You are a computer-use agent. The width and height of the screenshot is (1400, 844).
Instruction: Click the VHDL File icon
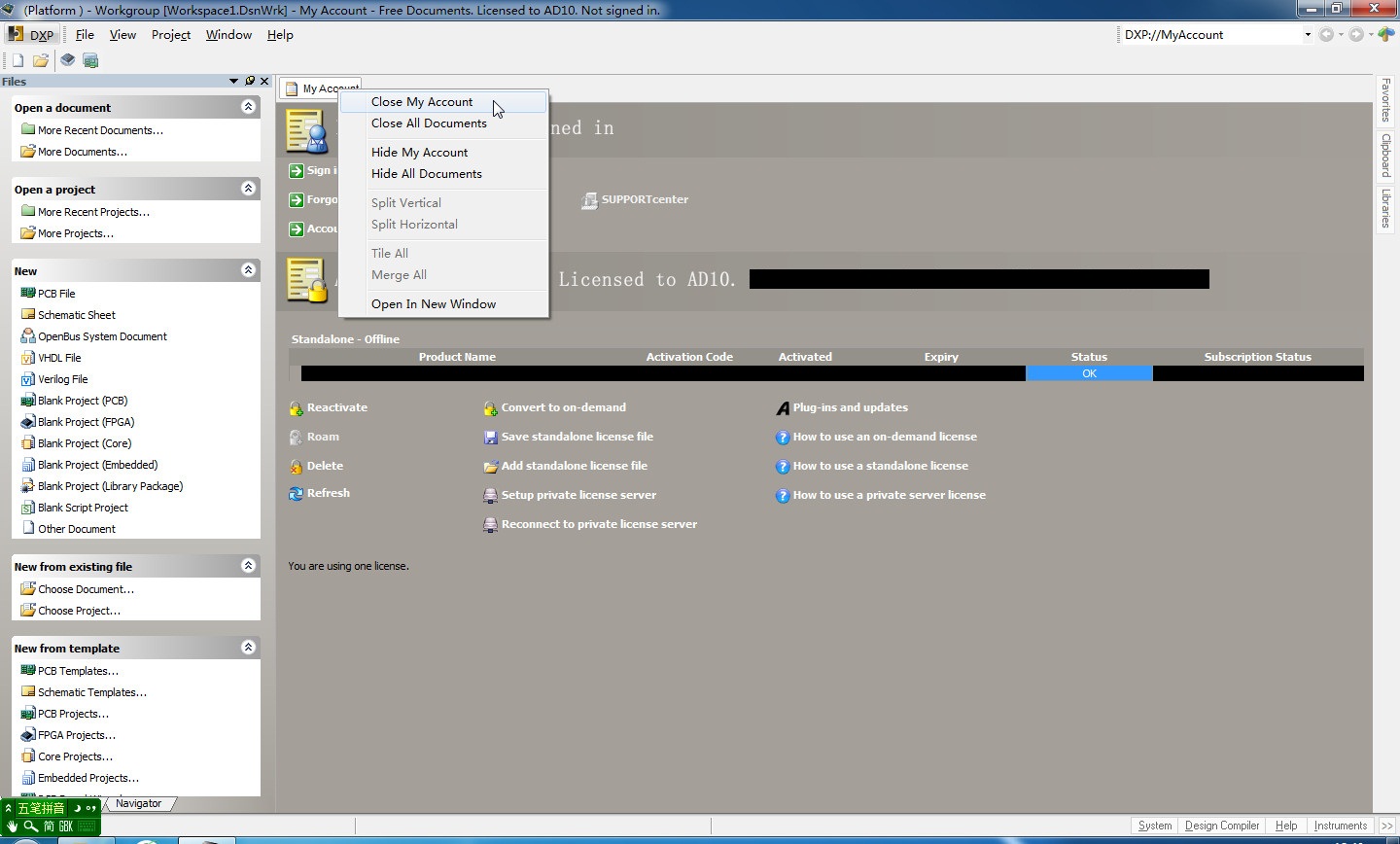click(x=28, y=357)
